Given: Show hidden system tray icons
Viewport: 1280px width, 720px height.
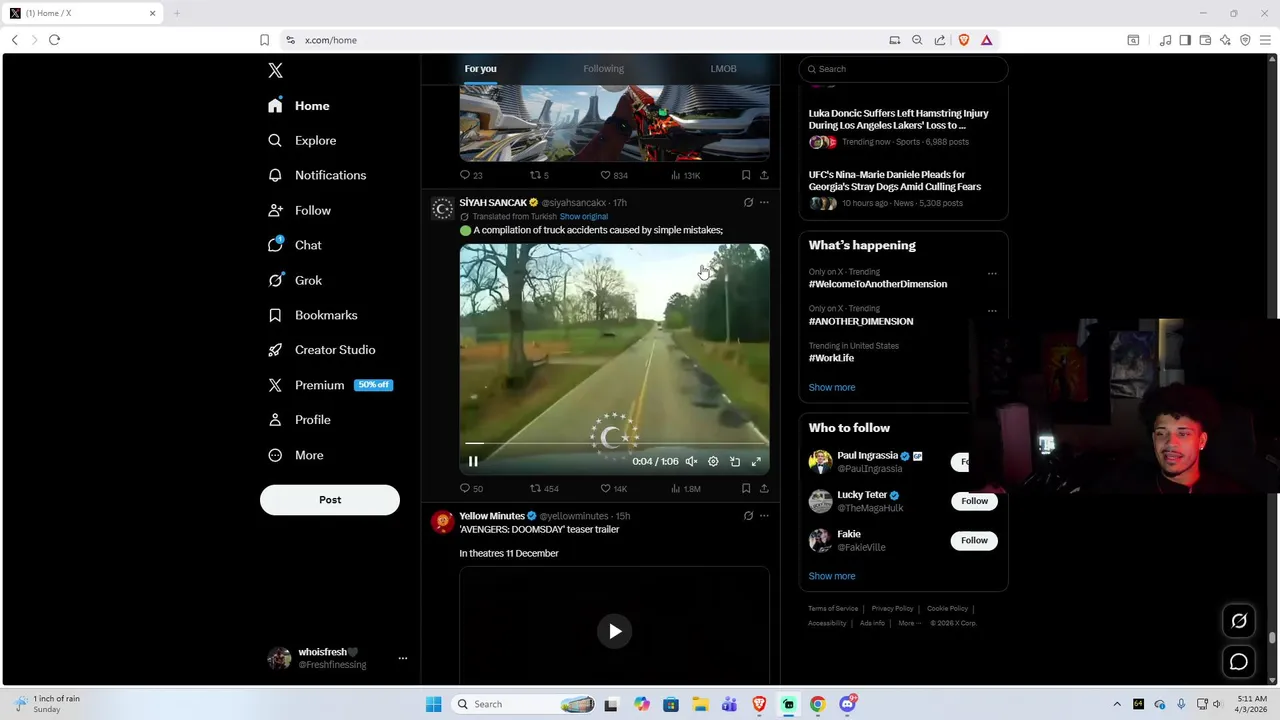Looking at the screenshot, I should [1117, 704].
